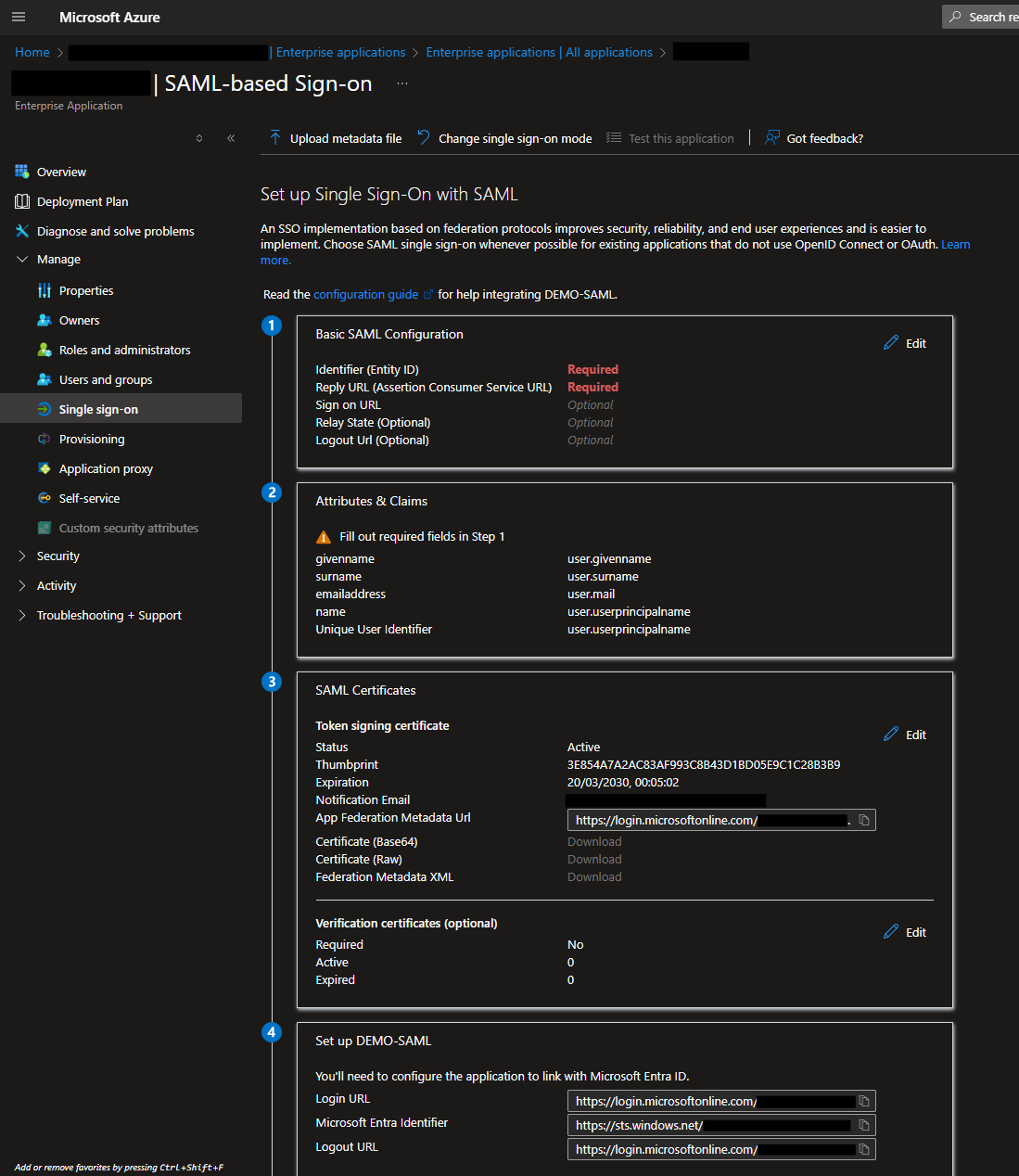Click the Provisioning sync icon

(x=45, y=439)
